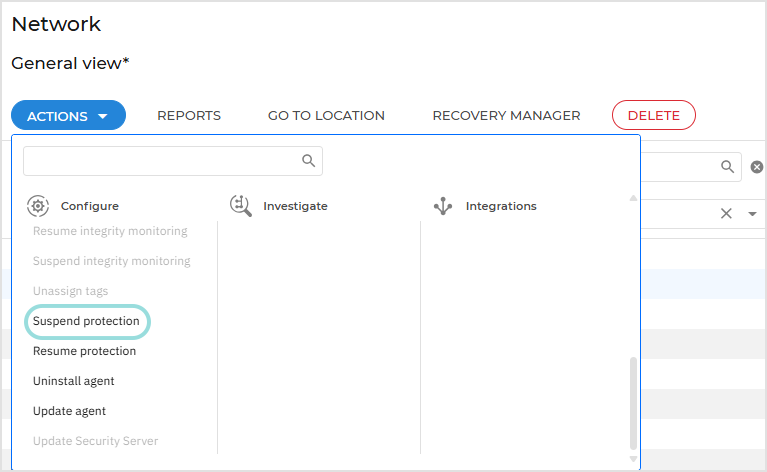
Task: Select Suspend protection
Action: (x=86, y=321)
